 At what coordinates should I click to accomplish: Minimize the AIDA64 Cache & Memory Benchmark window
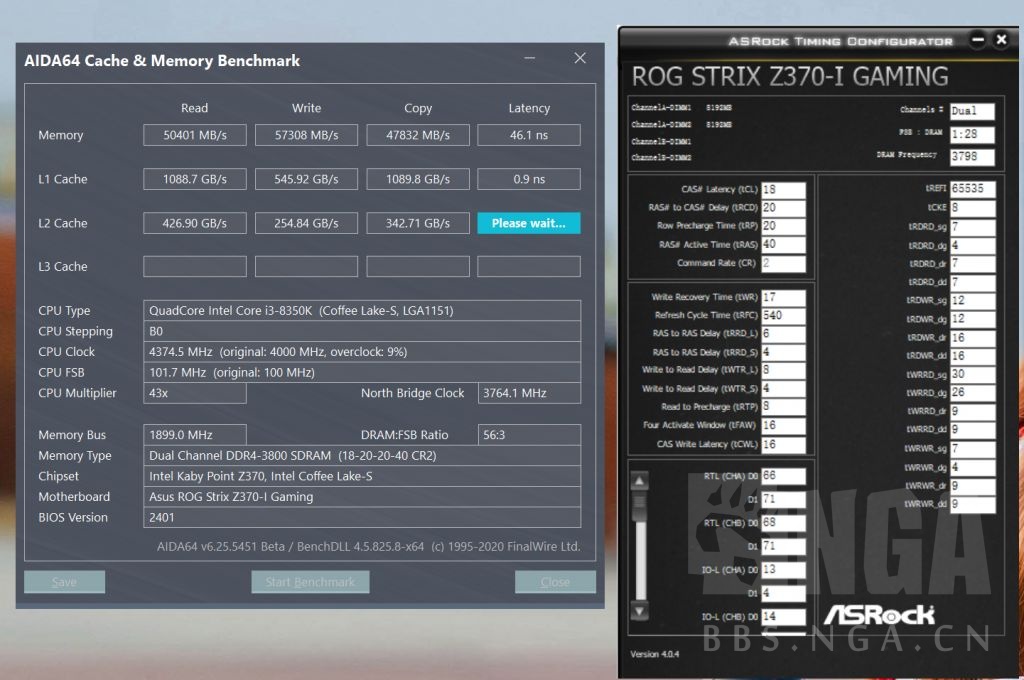tap(530, 58)
